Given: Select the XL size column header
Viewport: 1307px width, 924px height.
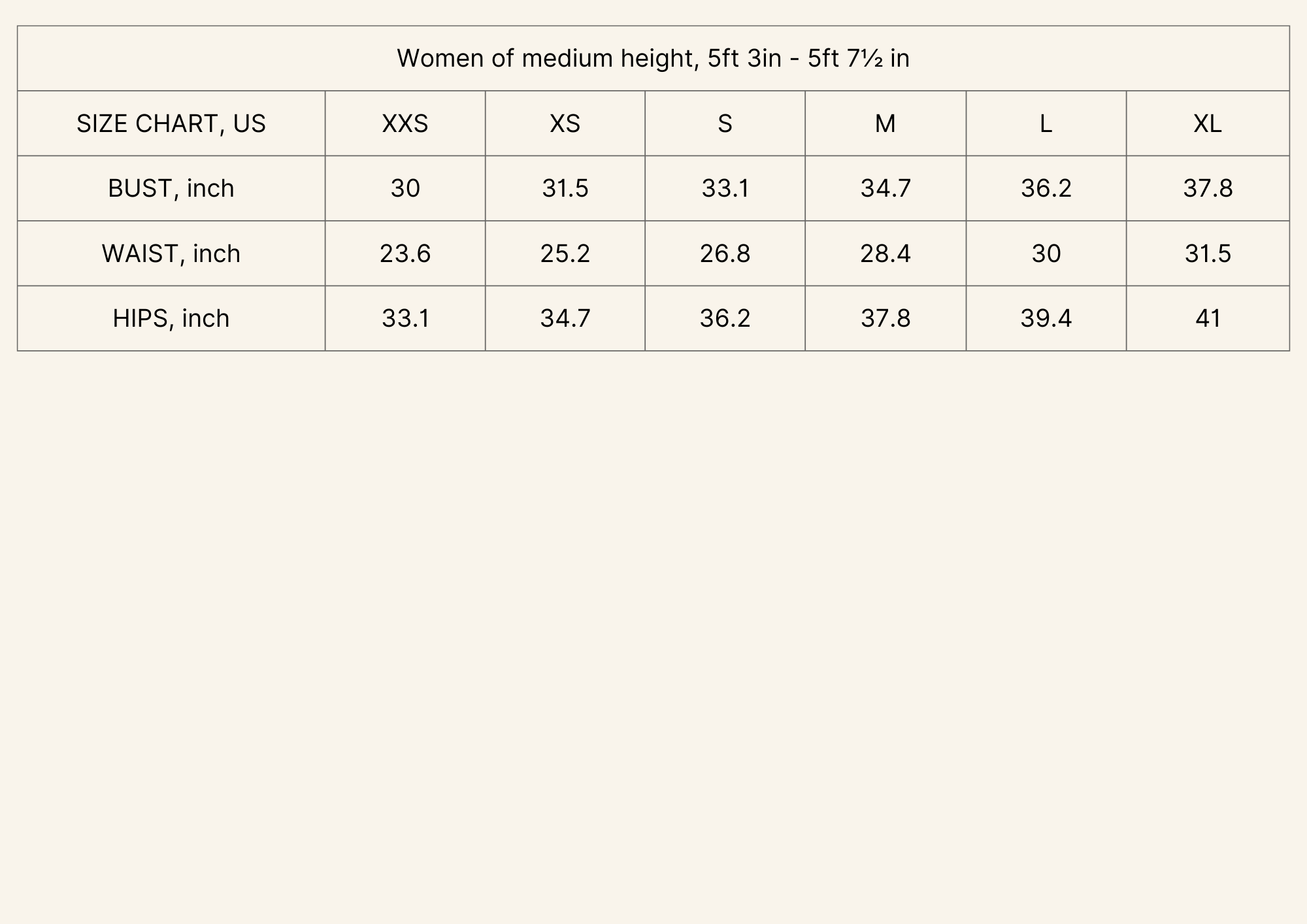Looking at the screenshot, I should (1208, 124).
